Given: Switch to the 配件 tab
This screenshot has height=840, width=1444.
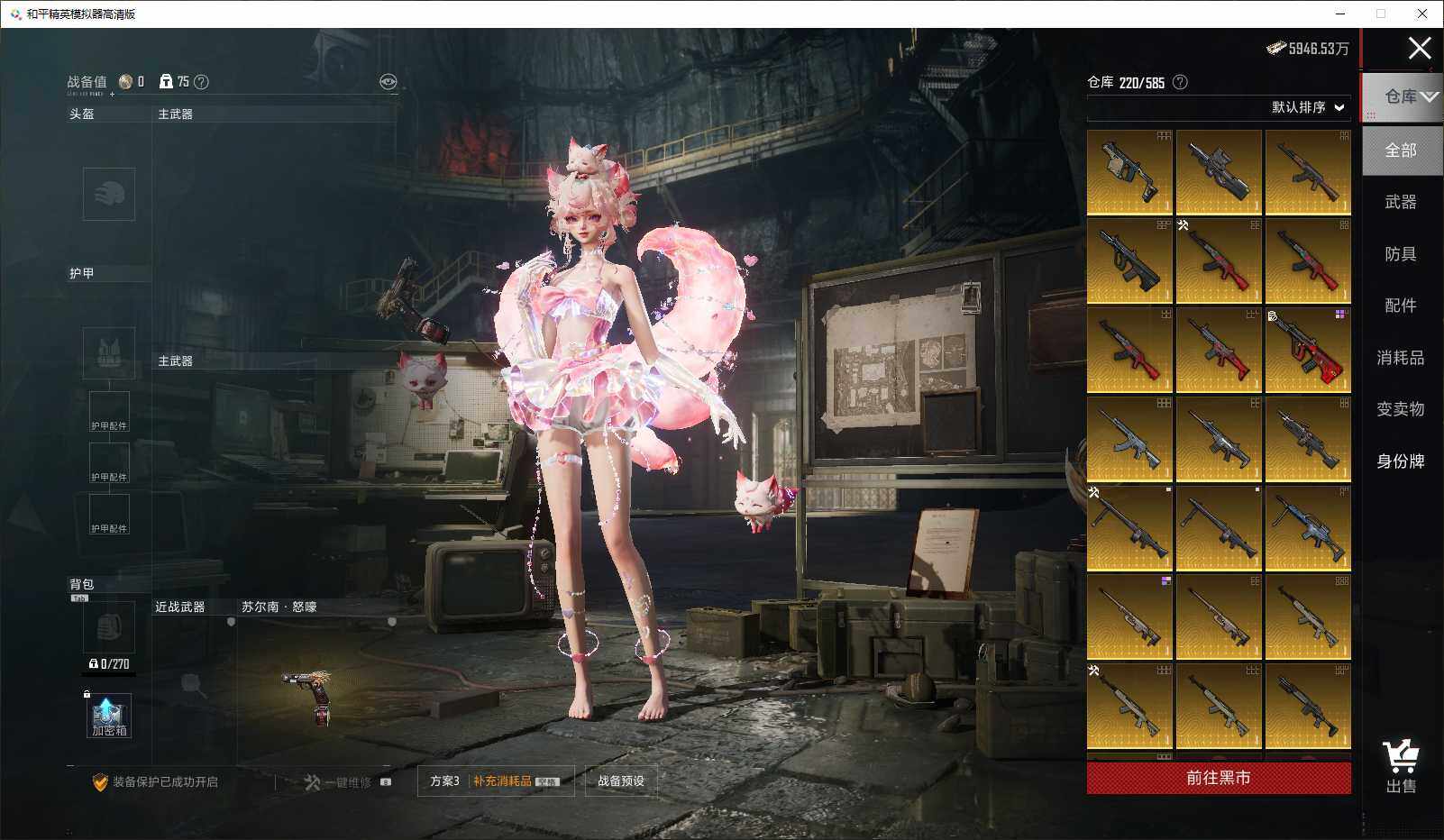Looking at the screenshot, I should point(1401,306).
